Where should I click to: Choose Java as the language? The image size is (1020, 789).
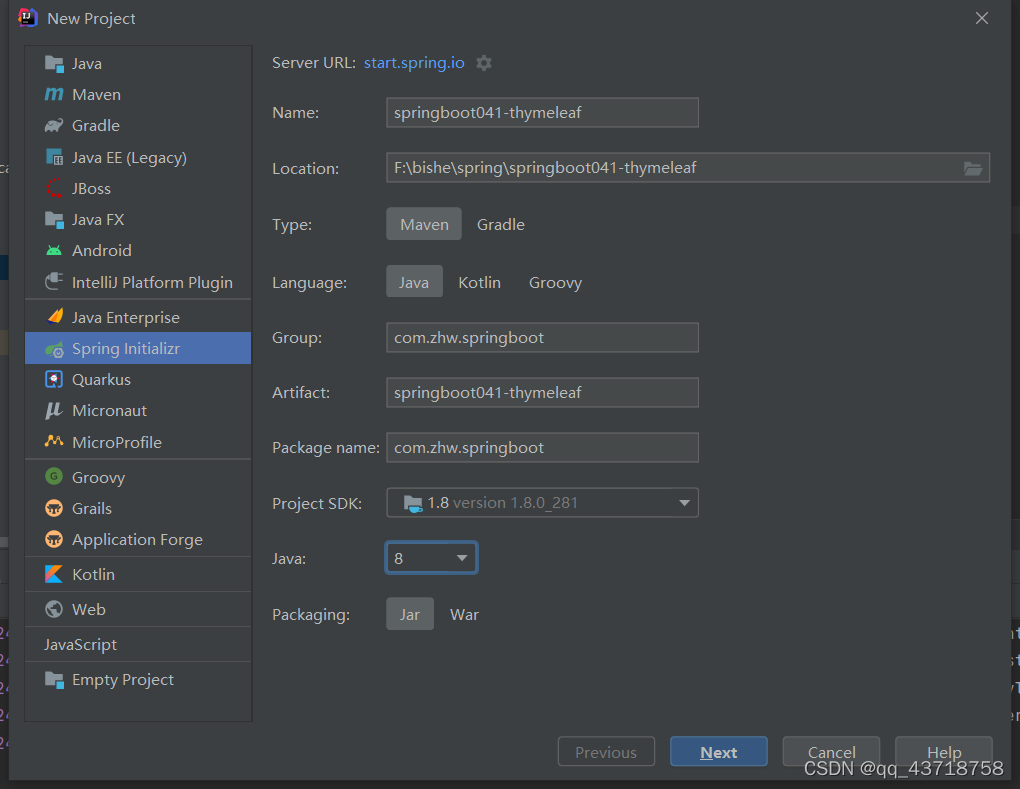[414, 282]
